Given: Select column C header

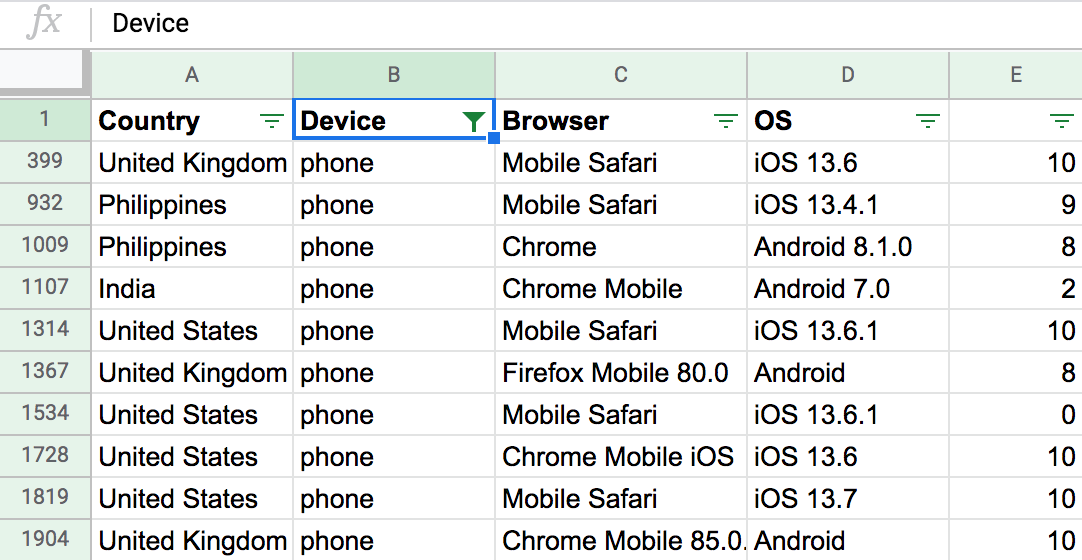Looking at the screenshot, I should 621,75.
